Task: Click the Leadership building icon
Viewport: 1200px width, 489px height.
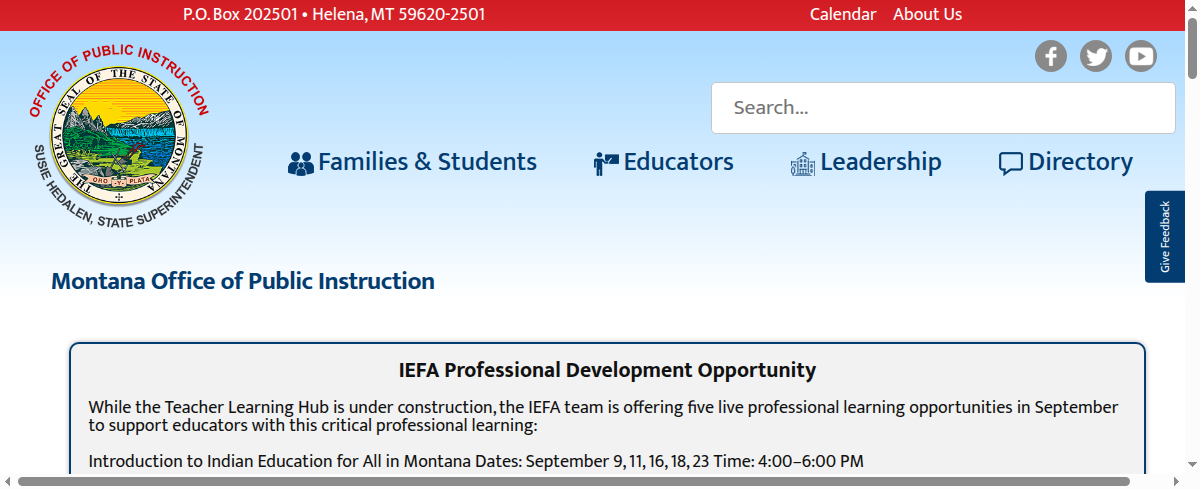Action: click(x=803, y=163)
